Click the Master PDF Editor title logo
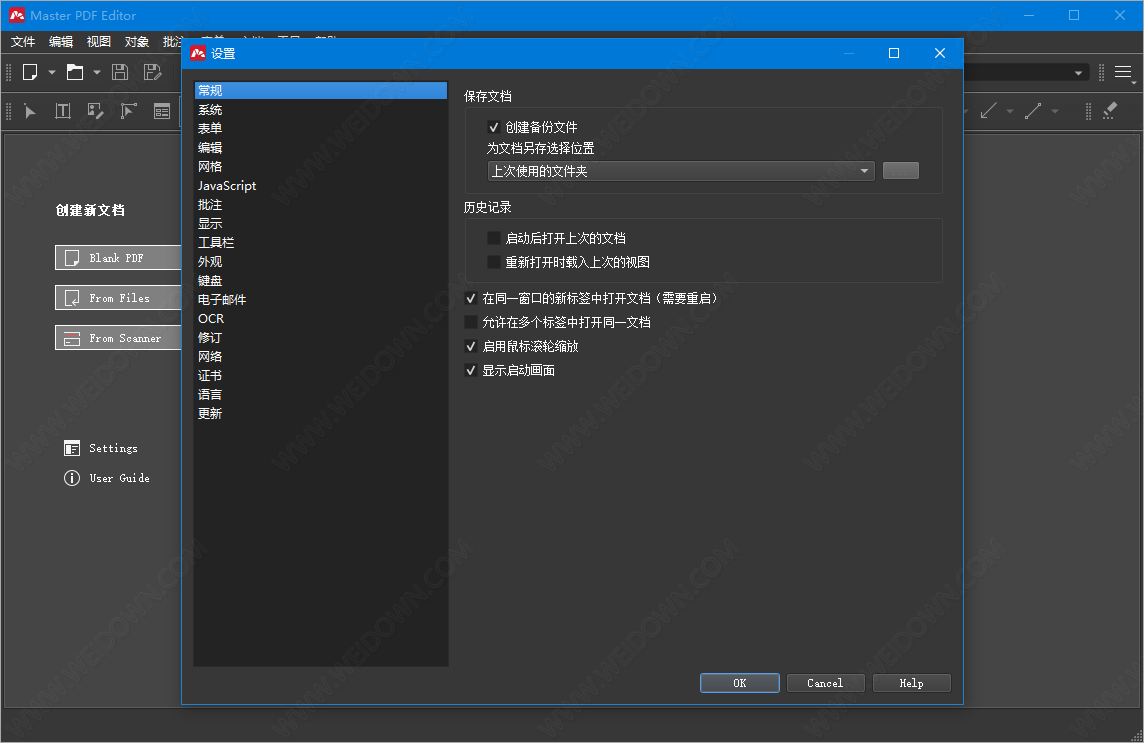Screen dimensions: 1144x743 [16, 15]
